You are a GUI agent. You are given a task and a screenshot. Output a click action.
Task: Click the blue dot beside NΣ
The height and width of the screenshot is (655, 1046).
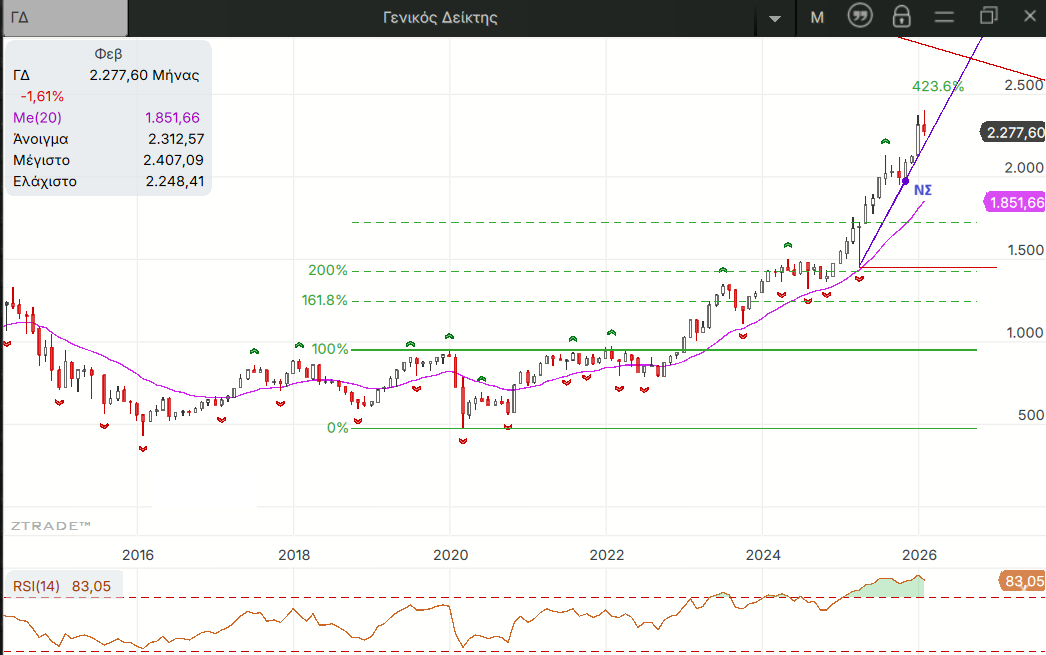tap(905, 181)
